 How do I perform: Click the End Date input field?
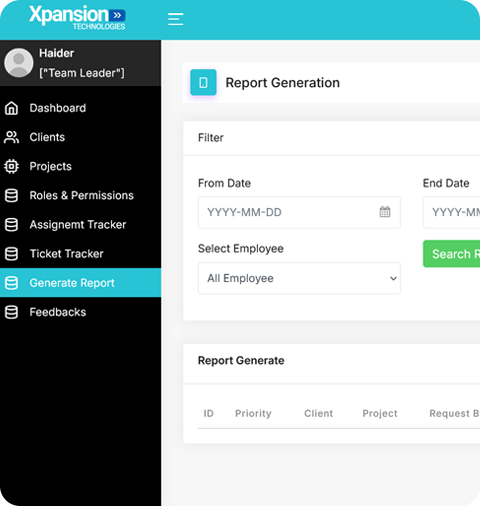pos(452,212)
